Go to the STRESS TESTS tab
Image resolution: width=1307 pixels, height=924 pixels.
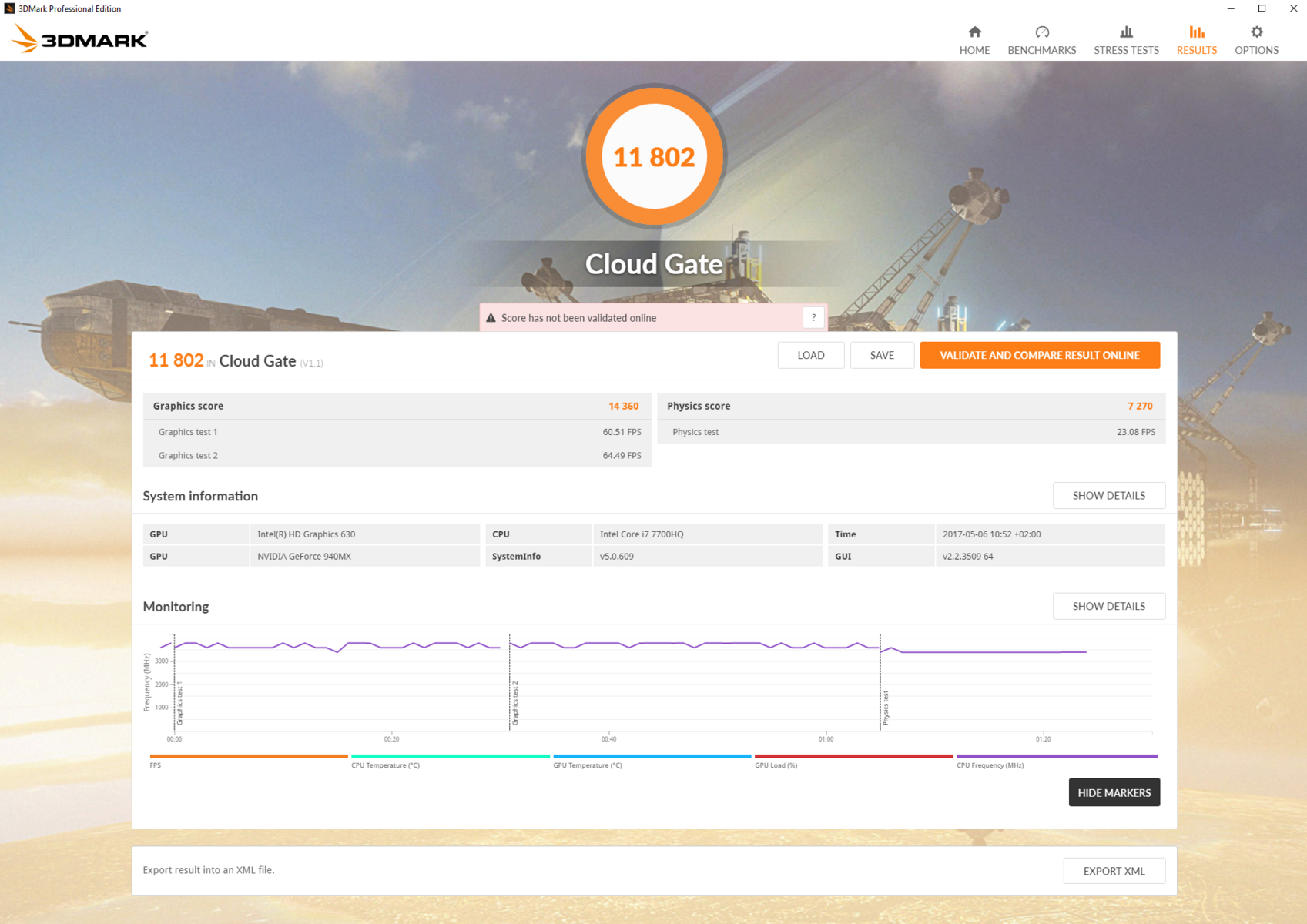(x=1126, y=40)
